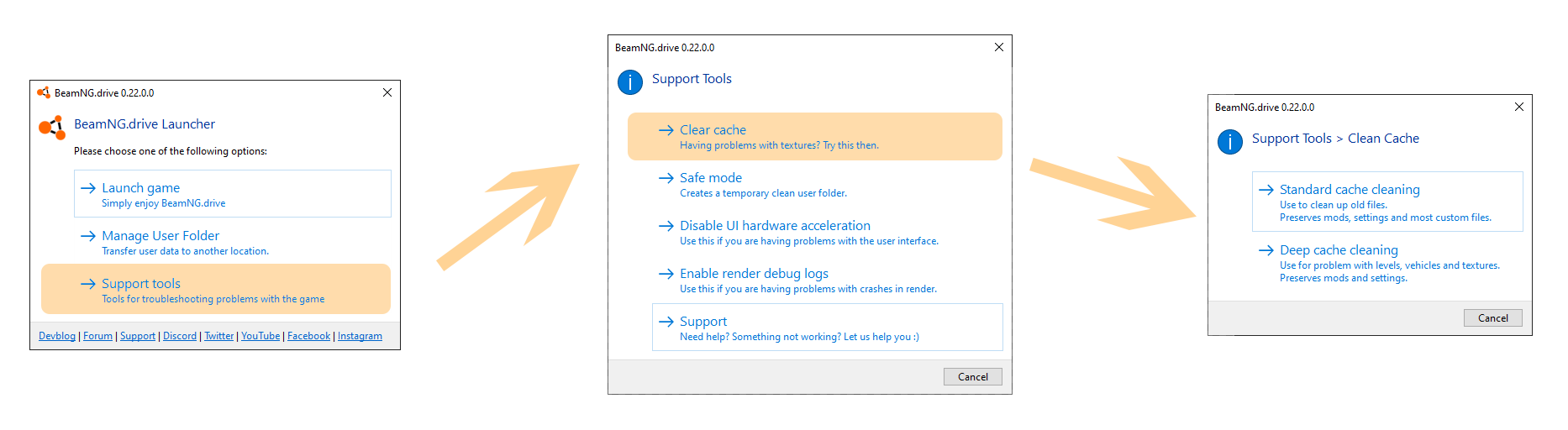Cancel the Support Tools dialog
The image size is (1568, 430).
click(973, 376)
